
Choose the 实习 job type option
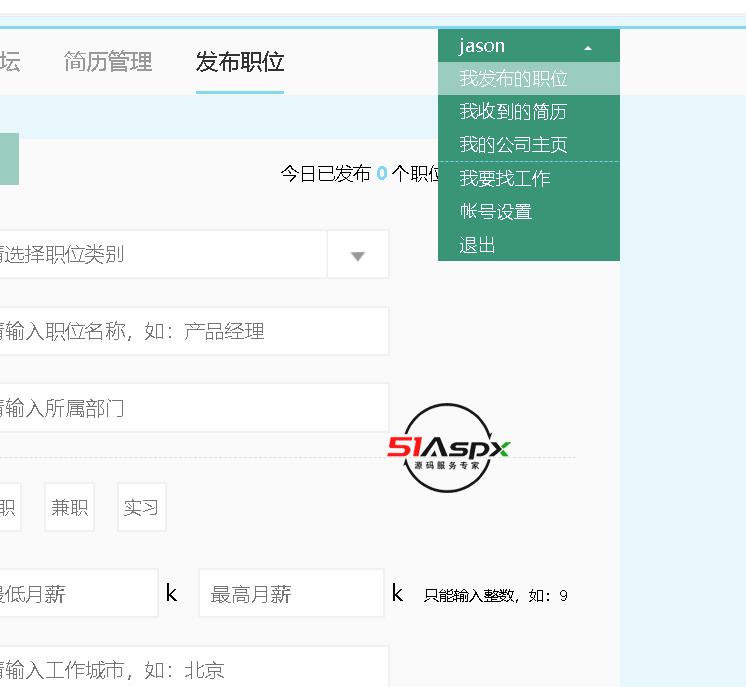[141, 508]
